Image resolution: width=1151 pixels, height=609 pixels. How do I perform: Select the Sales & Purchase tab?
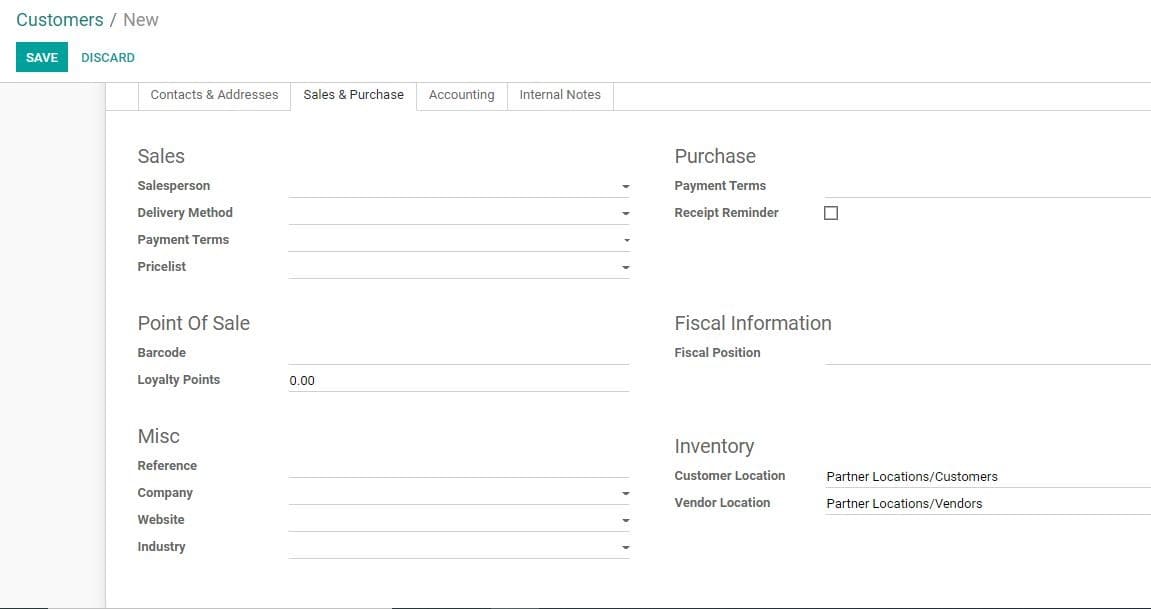point(353,95)
